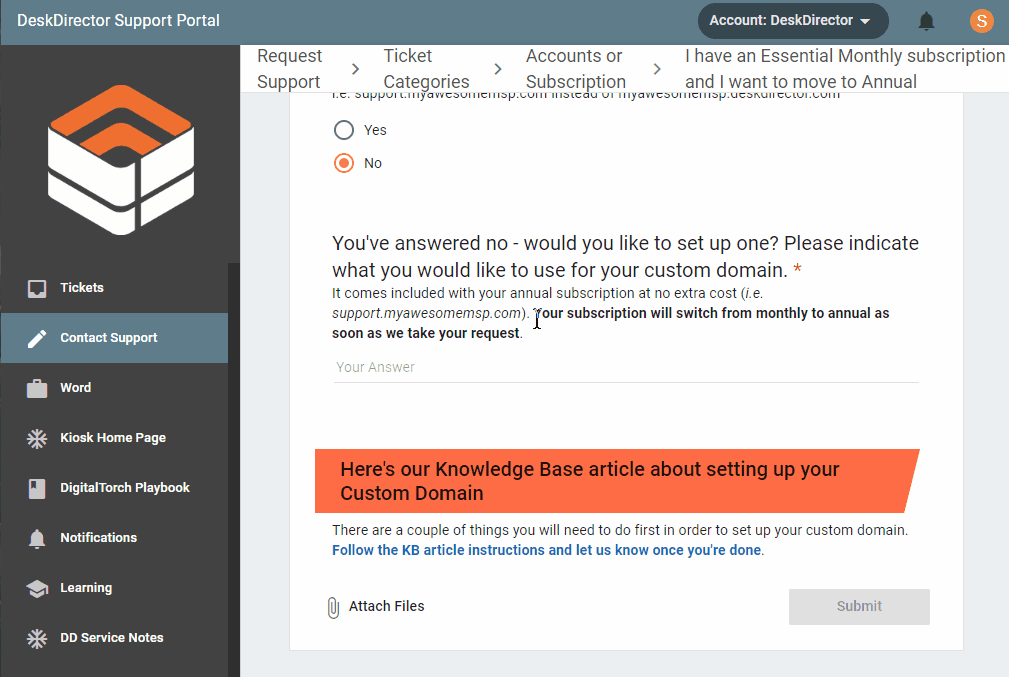Viewport: 1009px width, 677px height.
Task: Click the paperclip attach icon
Action: tap(333, 607)
